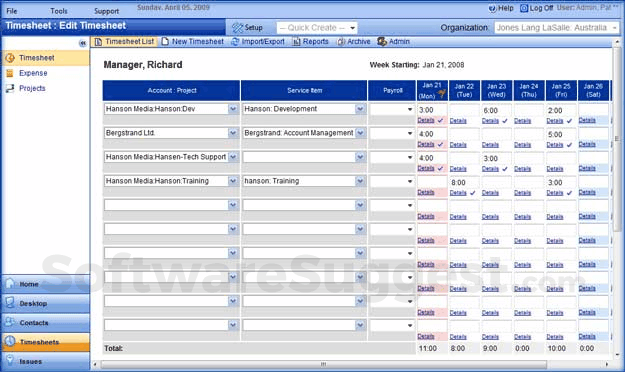The width and height of the screenshot is (625, 372).
Task: Open the Organization dropdown
Action: tap(556, 28)
